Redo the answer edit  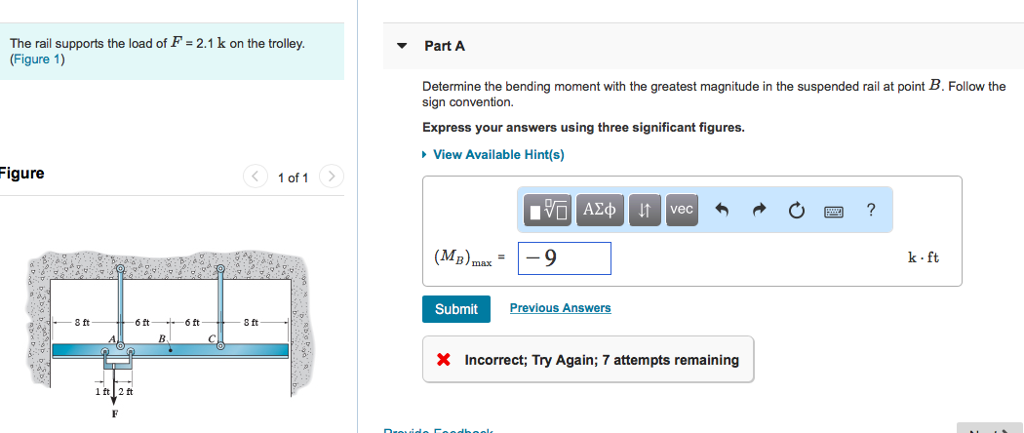click(x=758, y=210)
